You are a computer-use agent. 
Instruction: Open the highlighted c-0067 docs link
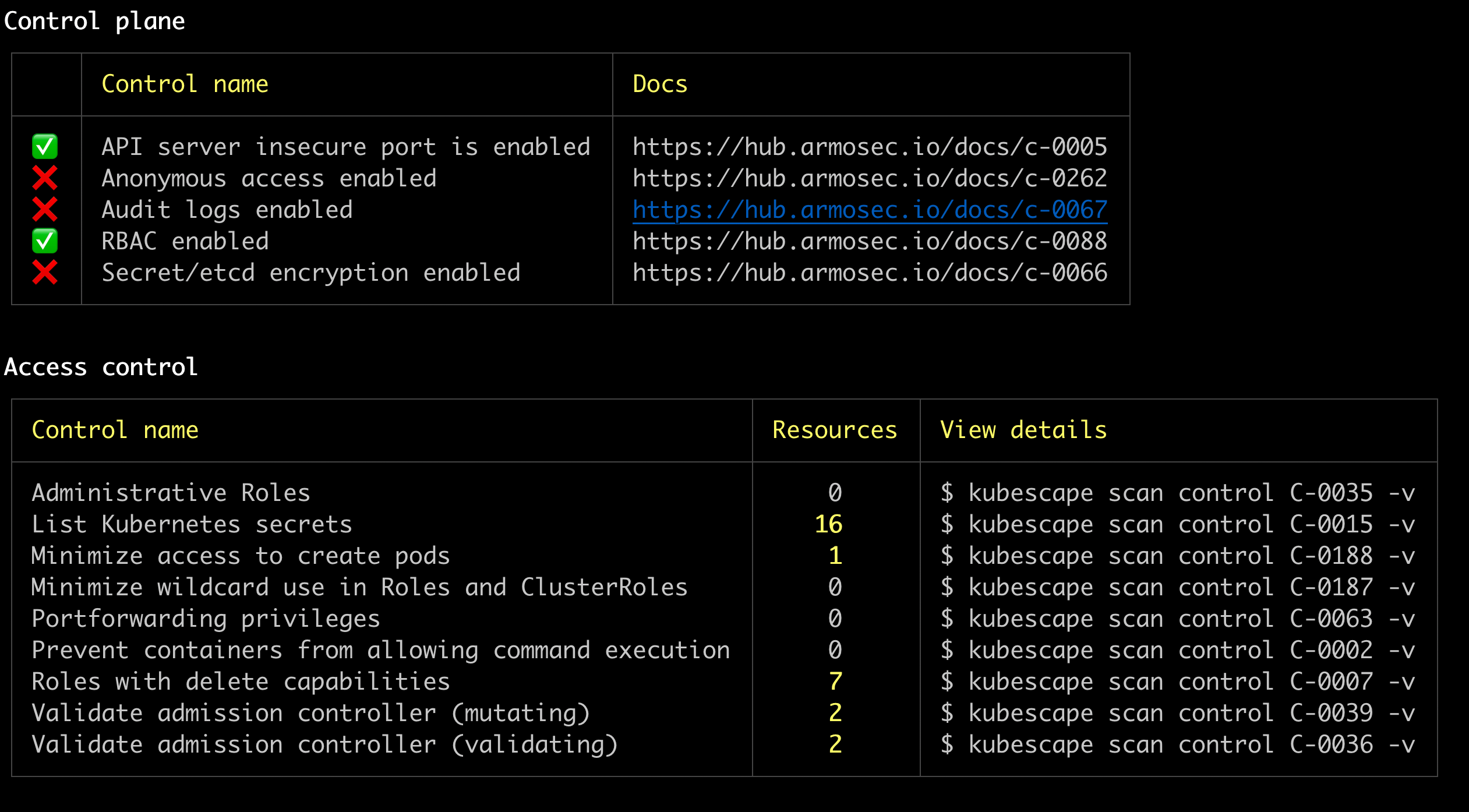coord(870,210)
